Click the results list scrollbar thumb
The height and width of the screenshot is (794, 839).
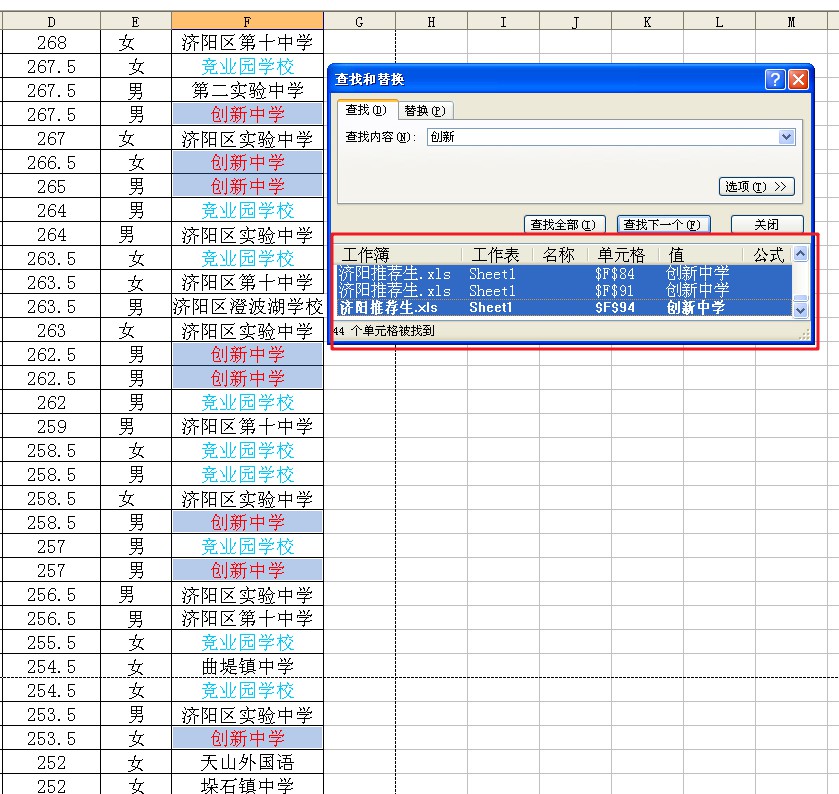pyautogui.click(x=800, y=299)
